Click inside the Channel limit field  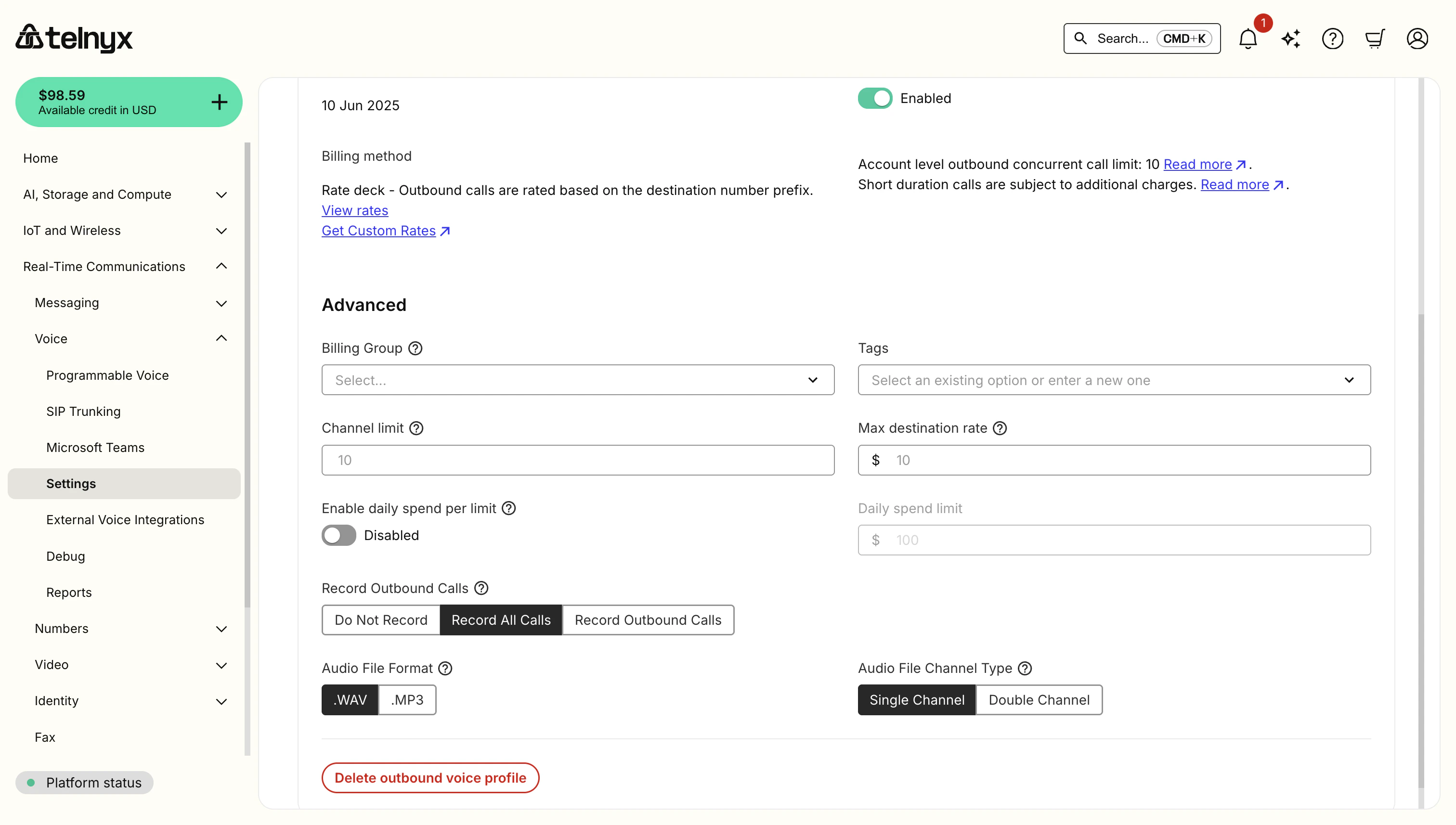(x=577, y=460)
